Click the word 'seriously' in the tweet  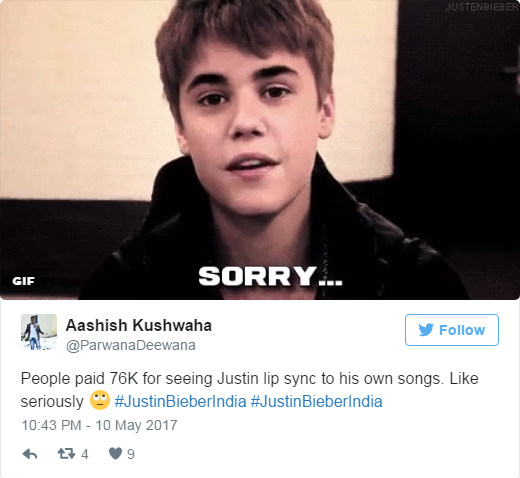pyautogui.click(x=52, y=402)
